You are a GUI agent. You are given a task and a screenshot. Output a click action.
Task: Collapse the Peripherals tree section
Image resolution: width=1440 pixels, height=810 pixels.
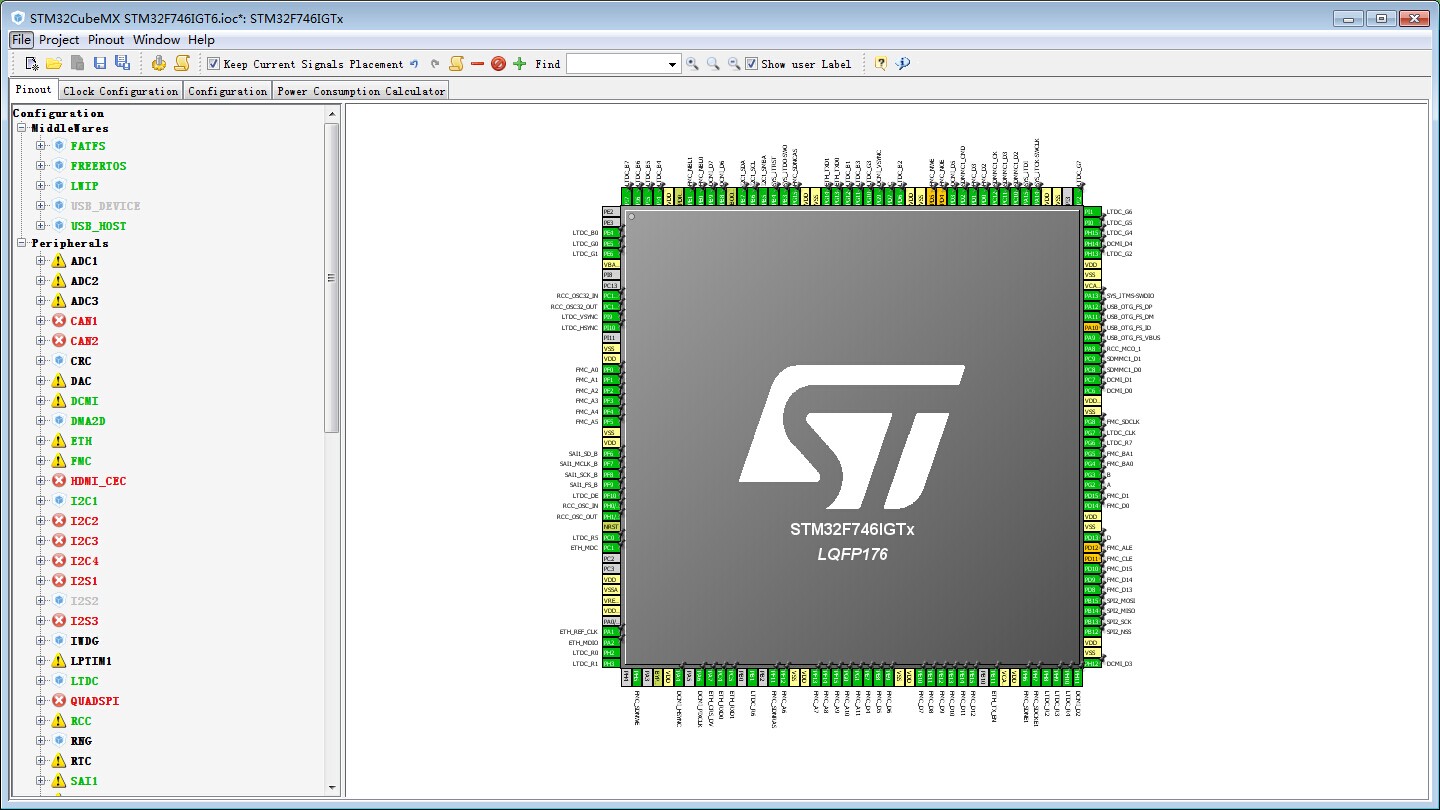21,243
